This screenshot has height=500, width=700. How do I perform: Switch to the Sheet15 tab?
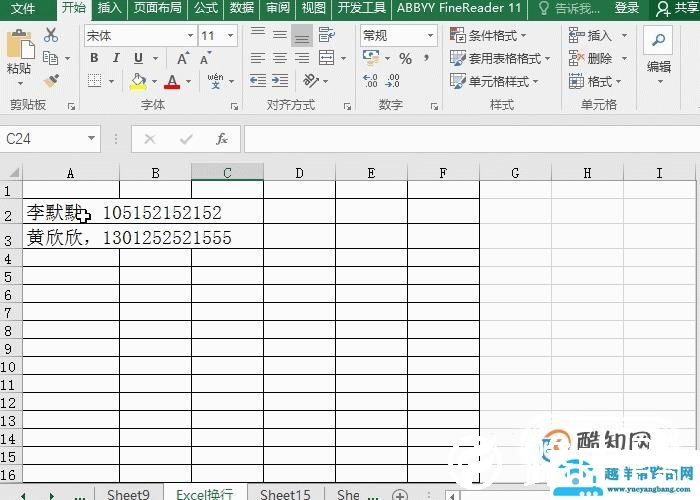point(285,494)
